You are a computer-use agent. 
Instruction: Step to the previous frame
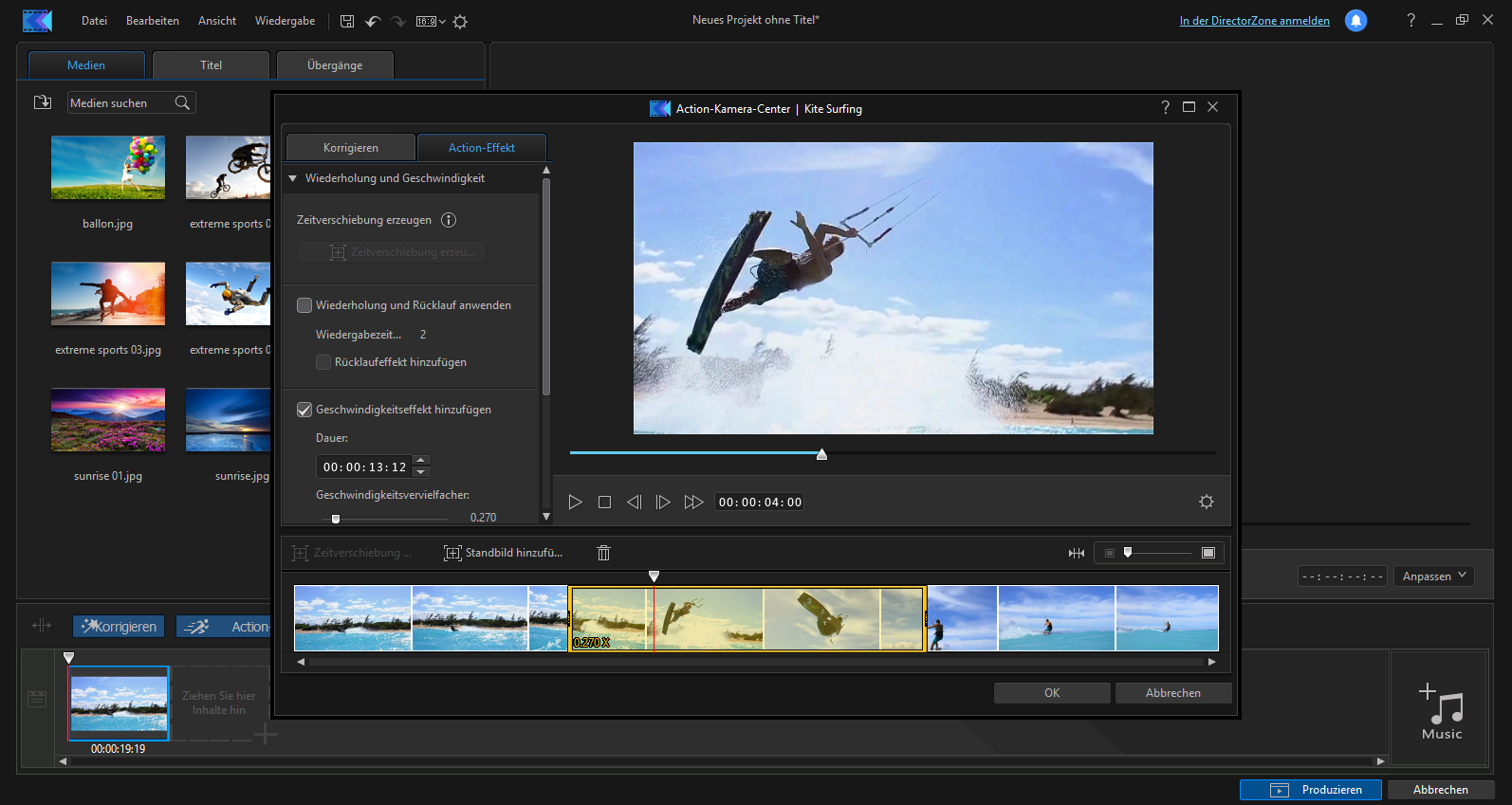coord(634,503)
